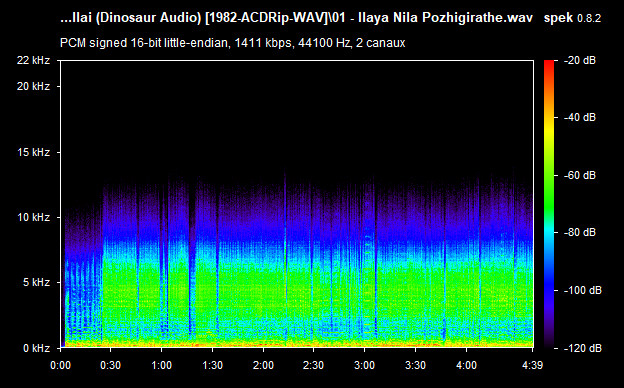Click the 3:00 time axis label

click(x=365, y=365)
